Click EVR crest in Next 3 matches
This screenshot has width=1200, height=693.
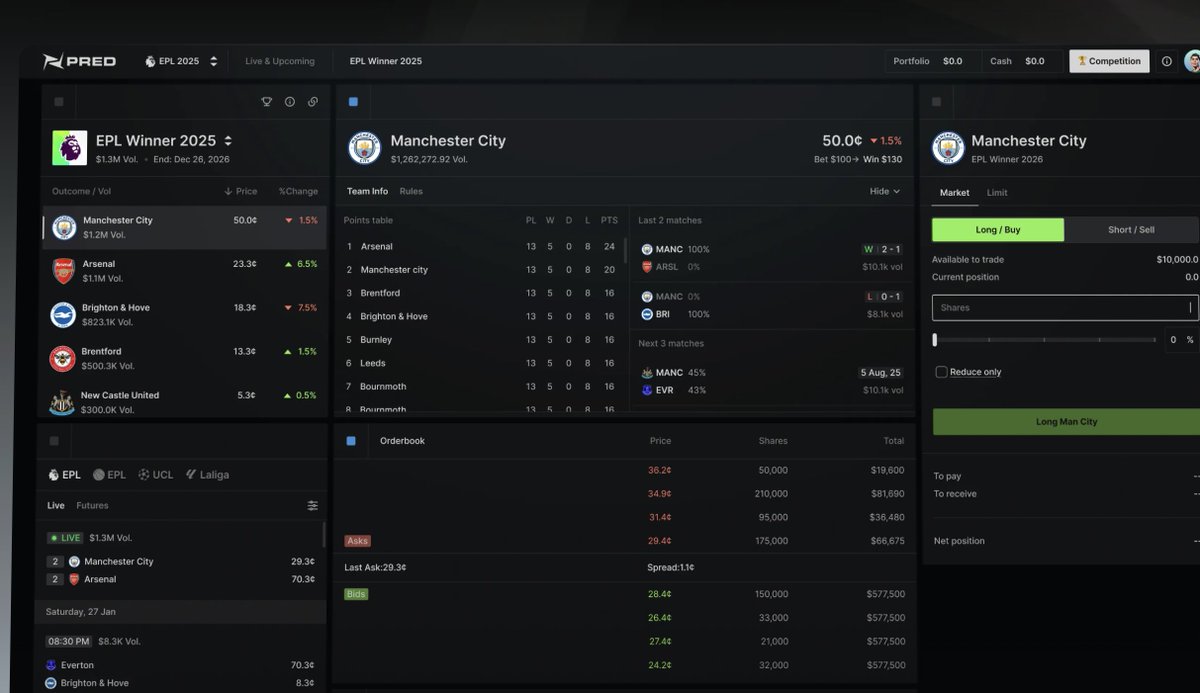point(647,390)
